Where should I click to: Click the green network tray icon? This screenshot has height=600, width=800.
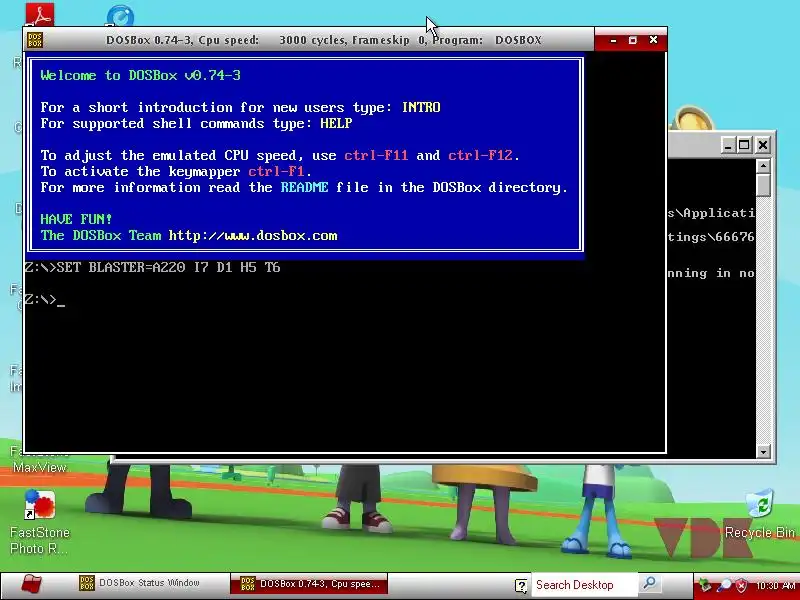pyautogui.click(x=705, y=585)
